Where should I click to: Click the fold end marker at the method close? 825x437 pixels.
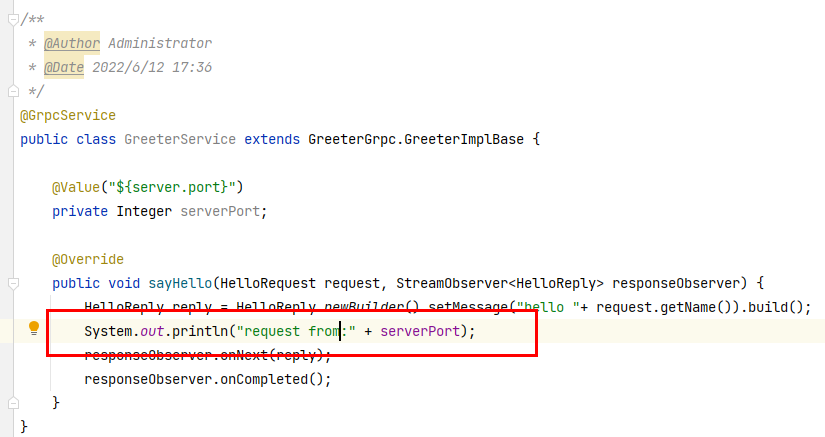[x=14, y=403]
